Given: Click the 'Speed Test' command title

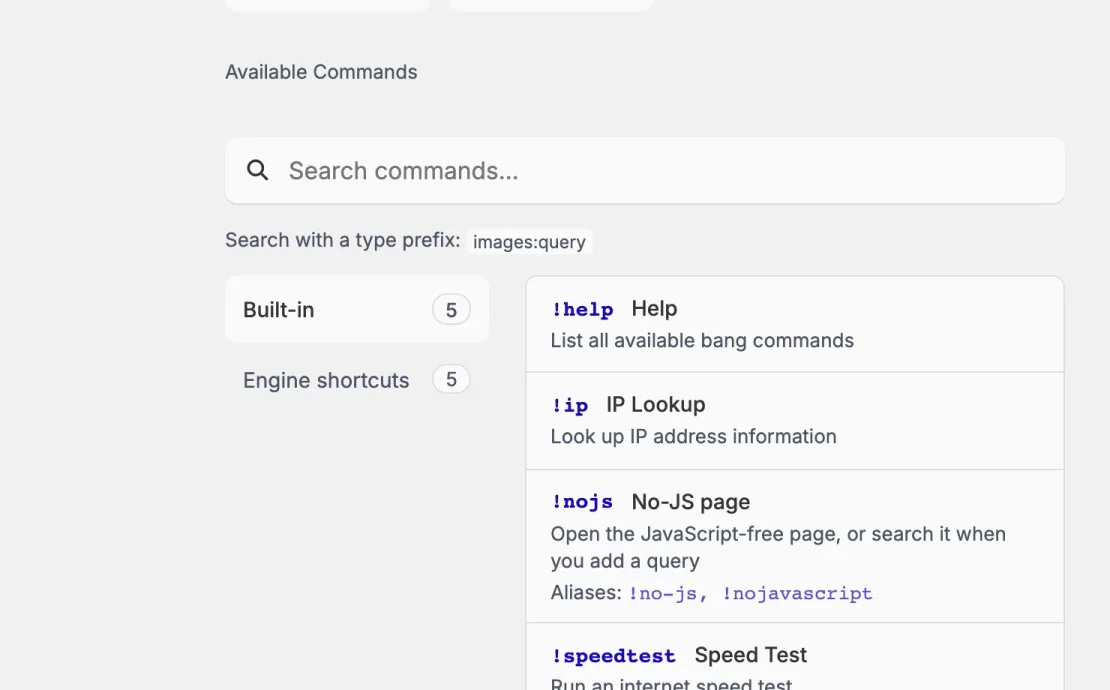Looking at the screenshot, I should coord(750,655).
